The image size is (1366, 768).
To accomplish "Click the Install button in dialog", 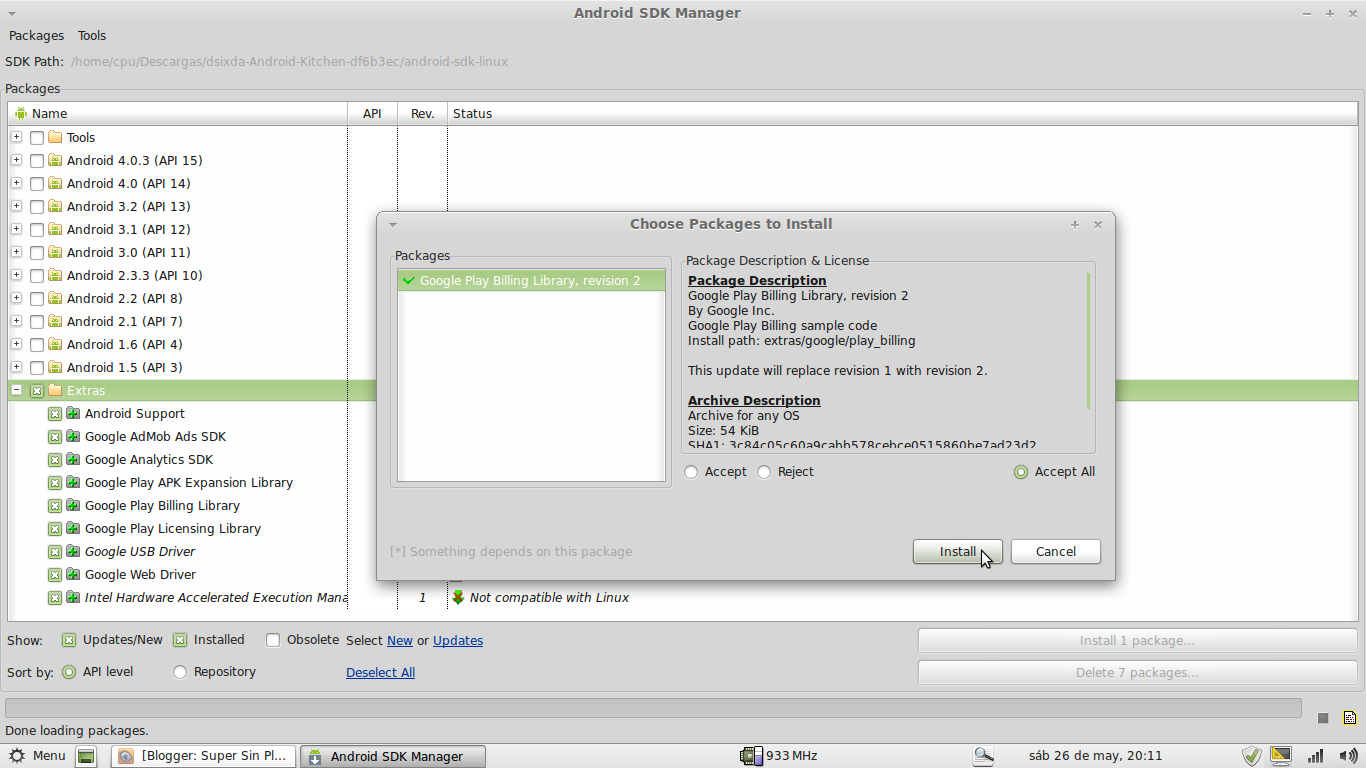I will pos(957,552).
